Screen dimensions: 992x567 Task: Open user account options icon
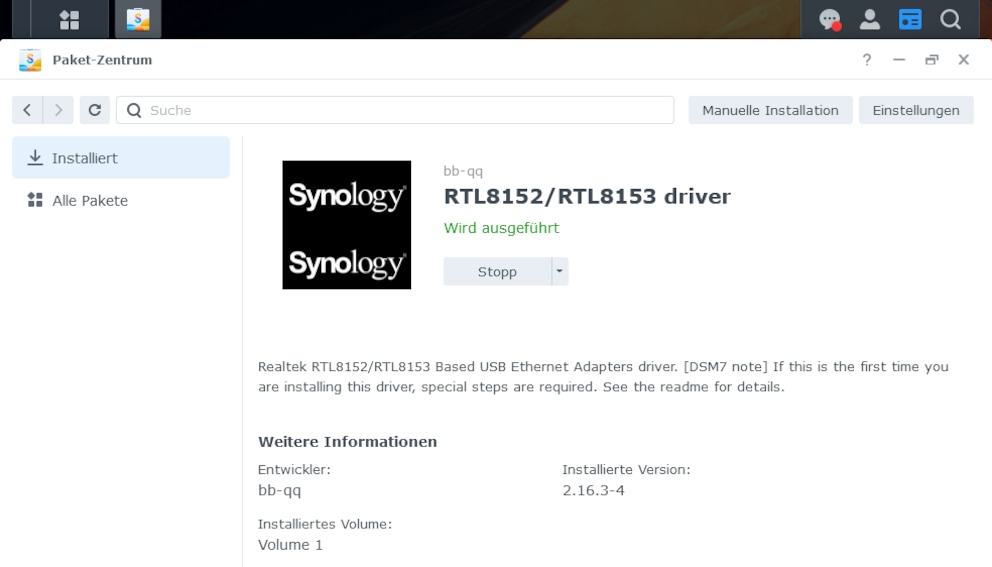tap(870, 20)
